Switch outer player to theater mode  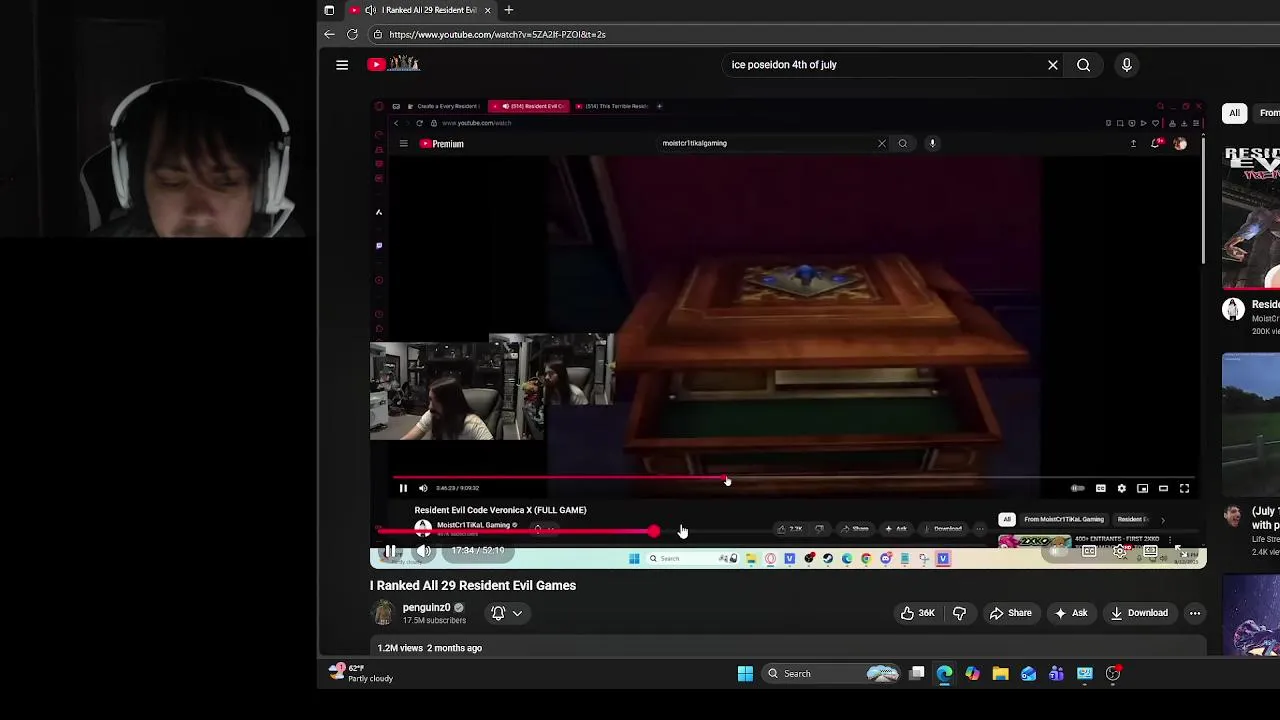(1150, 552)
